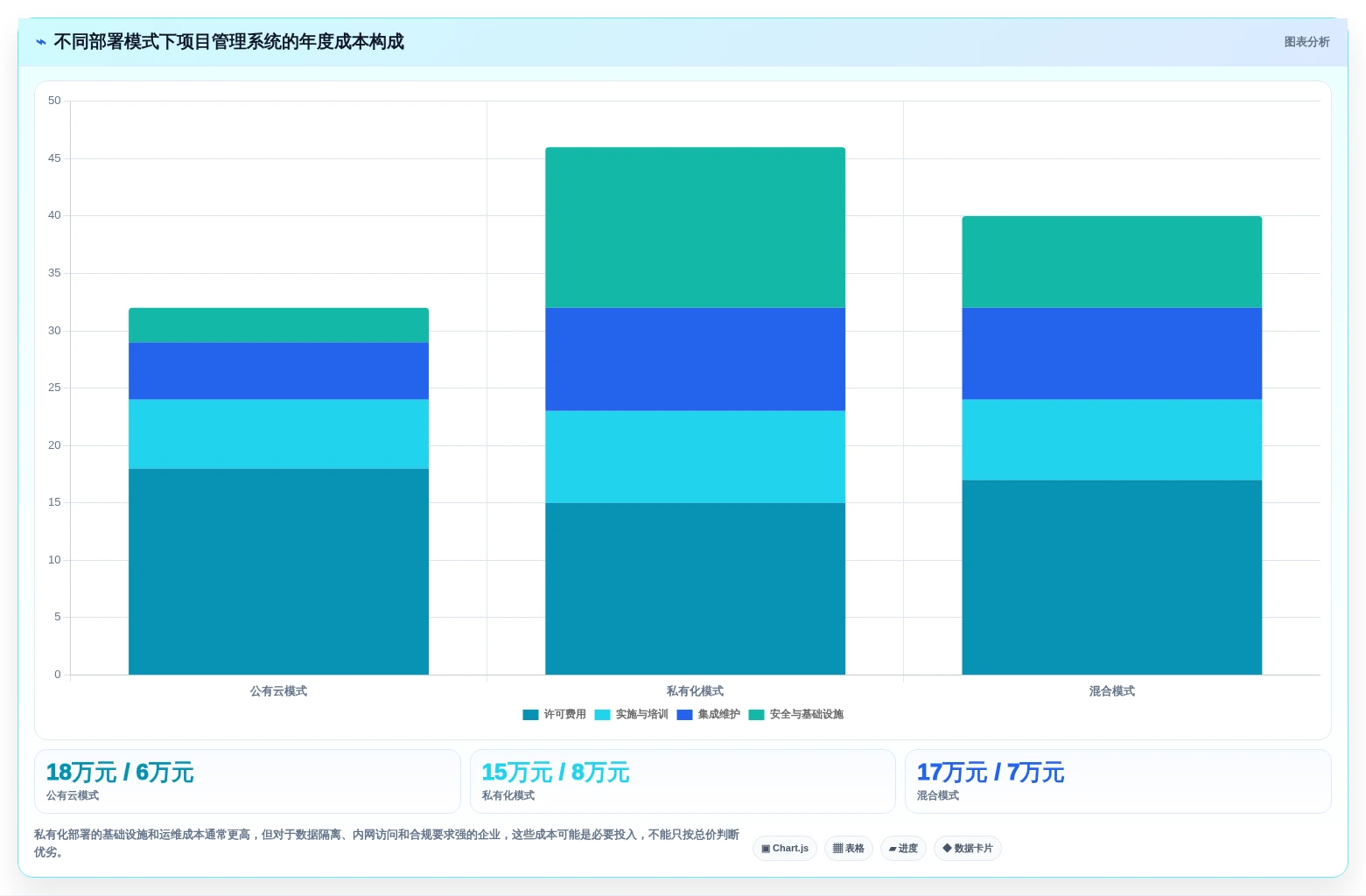Click the 许可费用 segment of 混合模式 bar
This screenshot has height=896, width=1366.
click(1111, 577)
